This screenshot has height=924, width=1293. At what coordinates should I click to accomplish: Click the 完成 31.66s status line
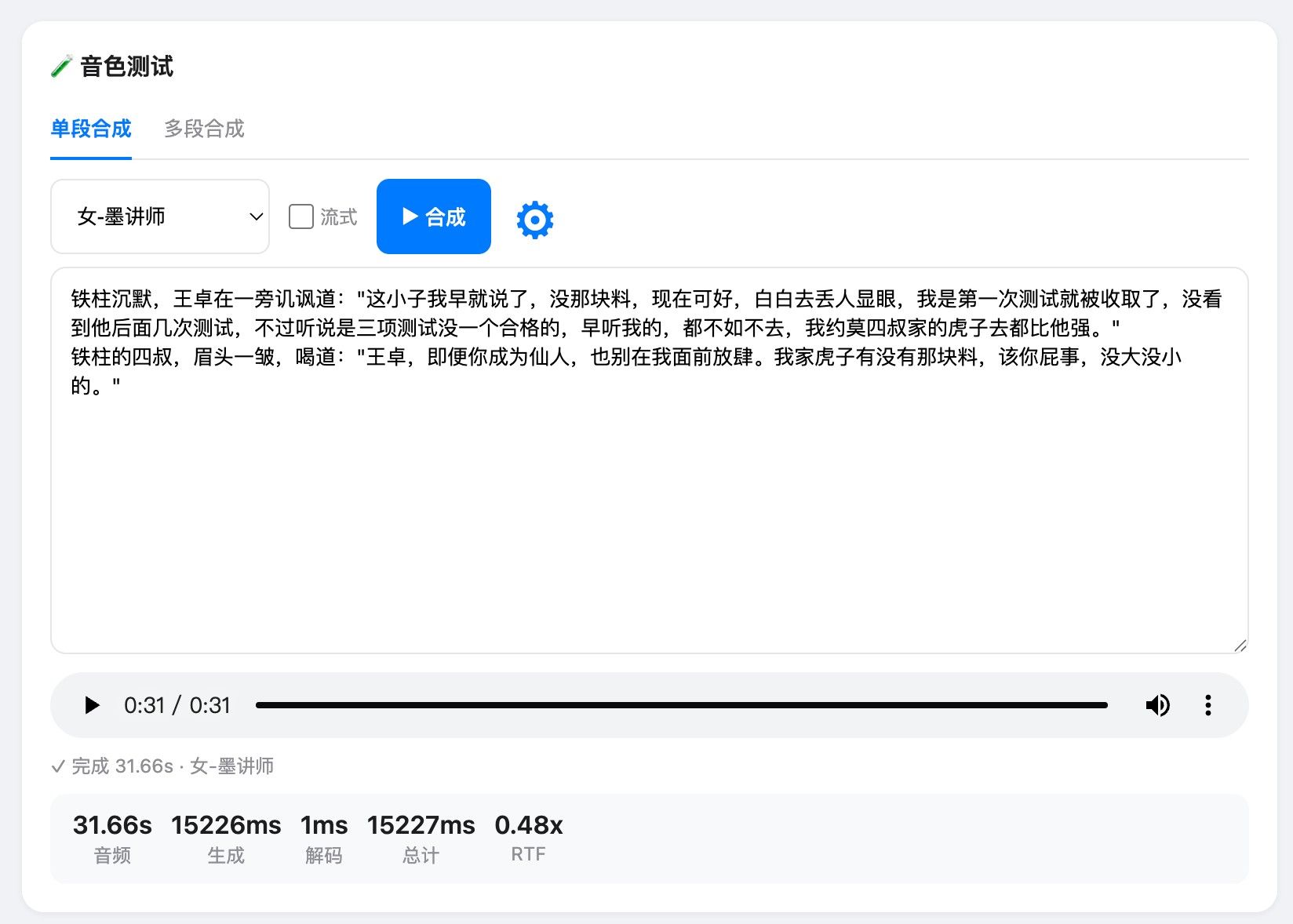click(162, 766)
